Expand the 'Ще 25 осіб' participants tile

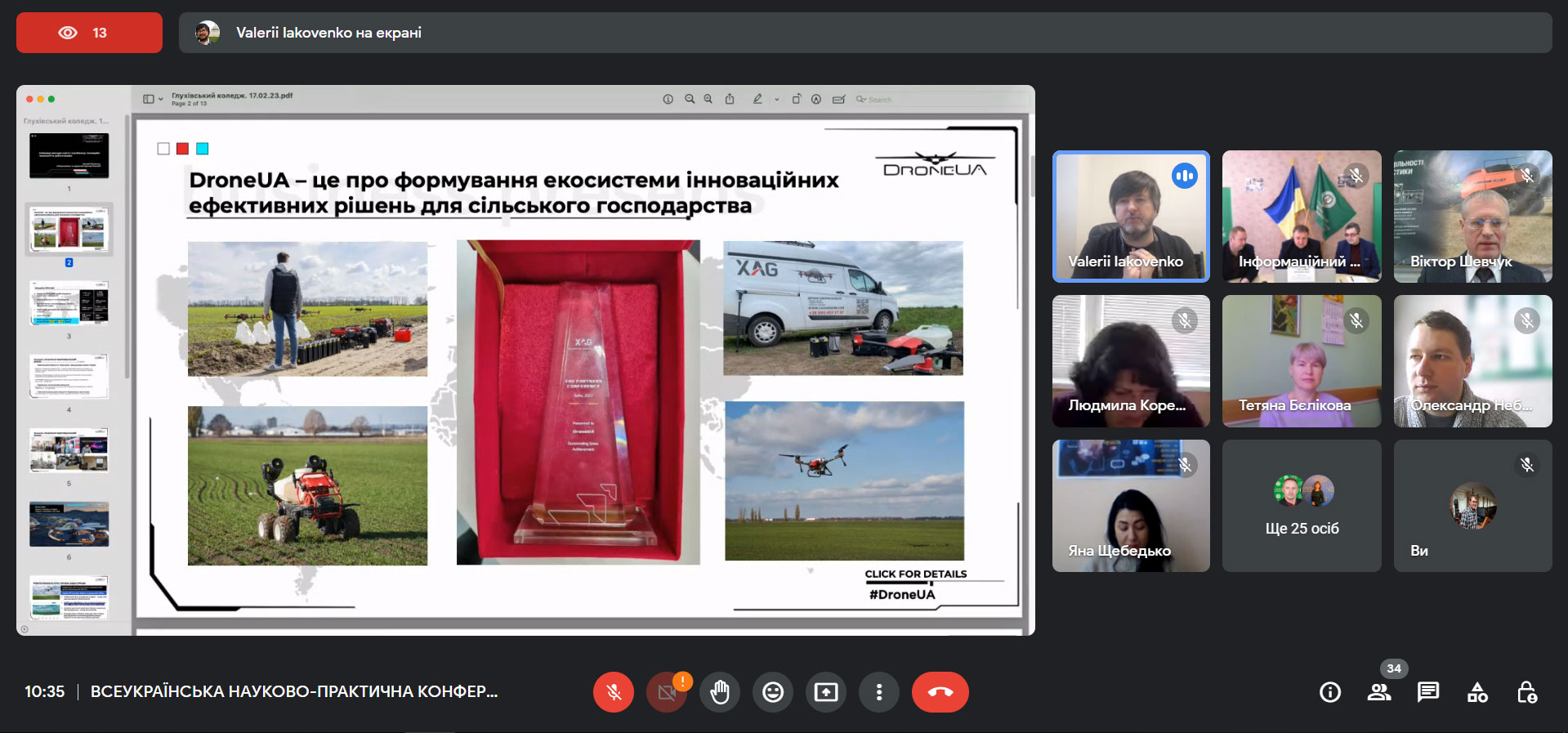pyautogui.click(x=1302, y=506)
